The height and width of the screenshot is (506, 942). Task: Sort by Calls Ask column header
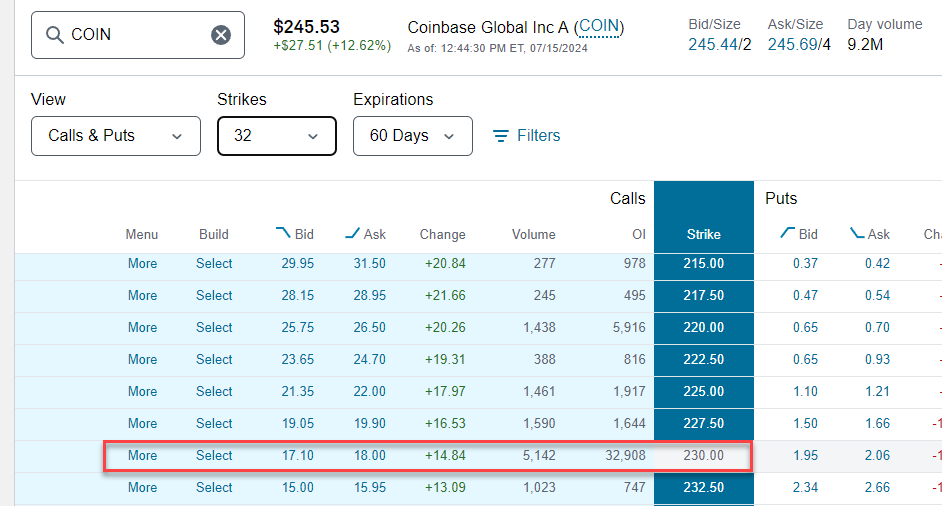point(365,234)
